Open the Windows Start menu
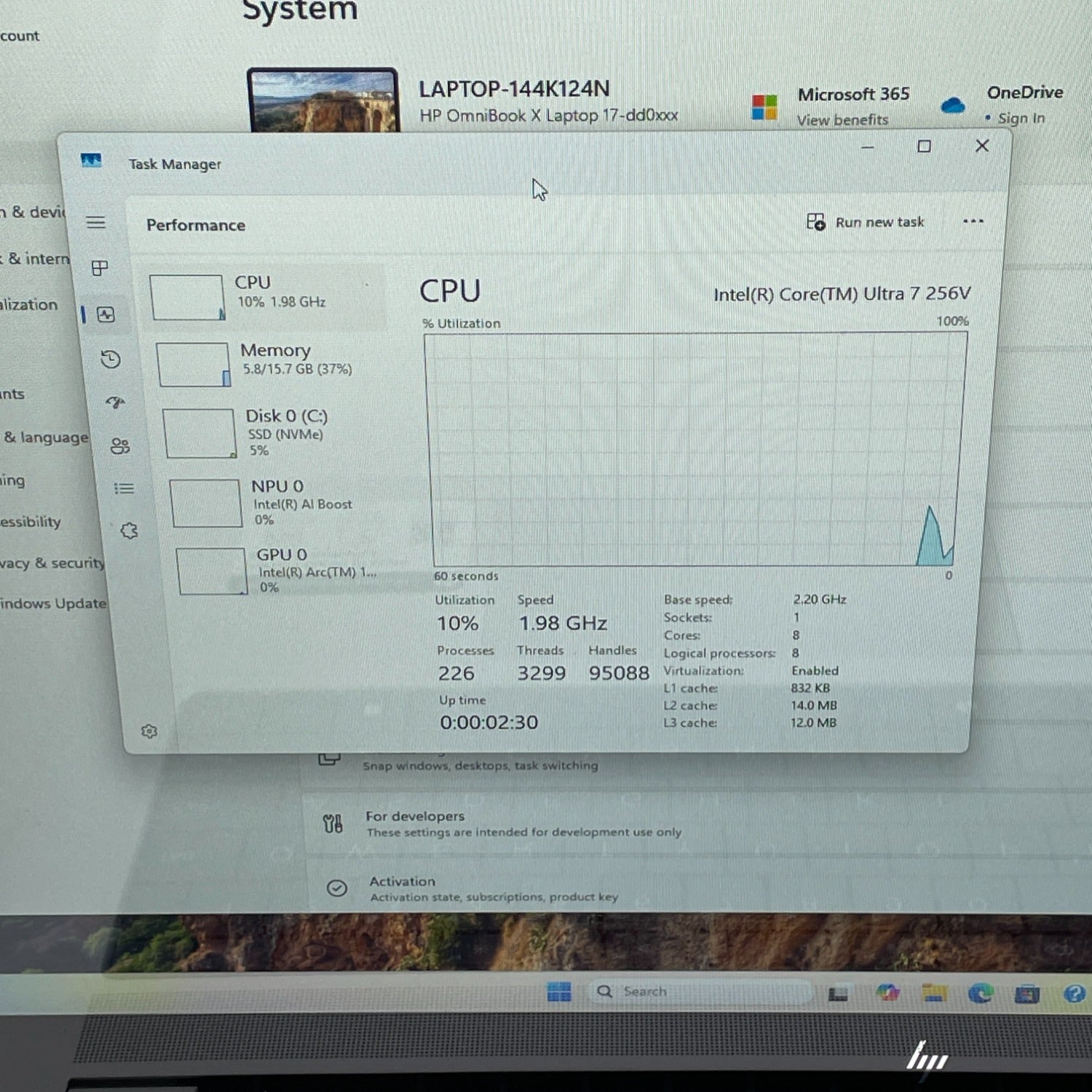Image resolution: width=1092 pixels, height=1092 pixels. tap(559, 992)
